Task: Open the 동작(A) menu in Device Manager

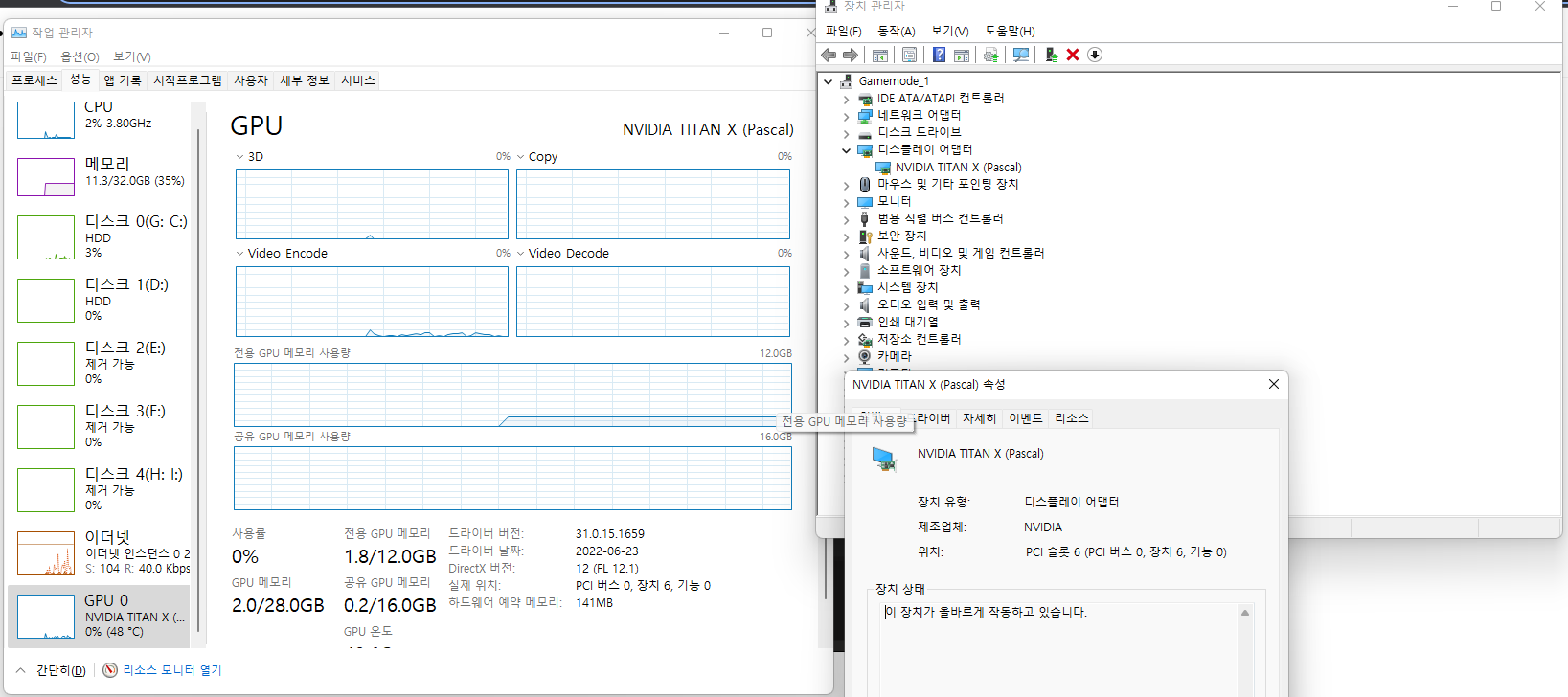Action: pos(897,31)
